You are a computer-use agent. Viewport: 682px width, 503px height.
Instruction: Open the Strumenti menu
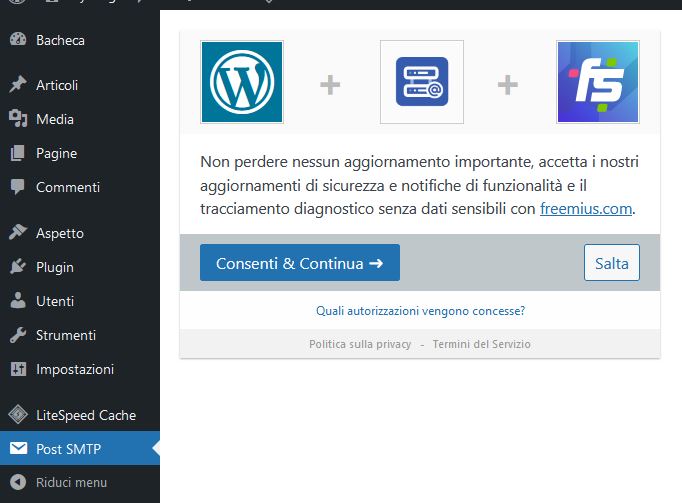click(x=80, y=335)
